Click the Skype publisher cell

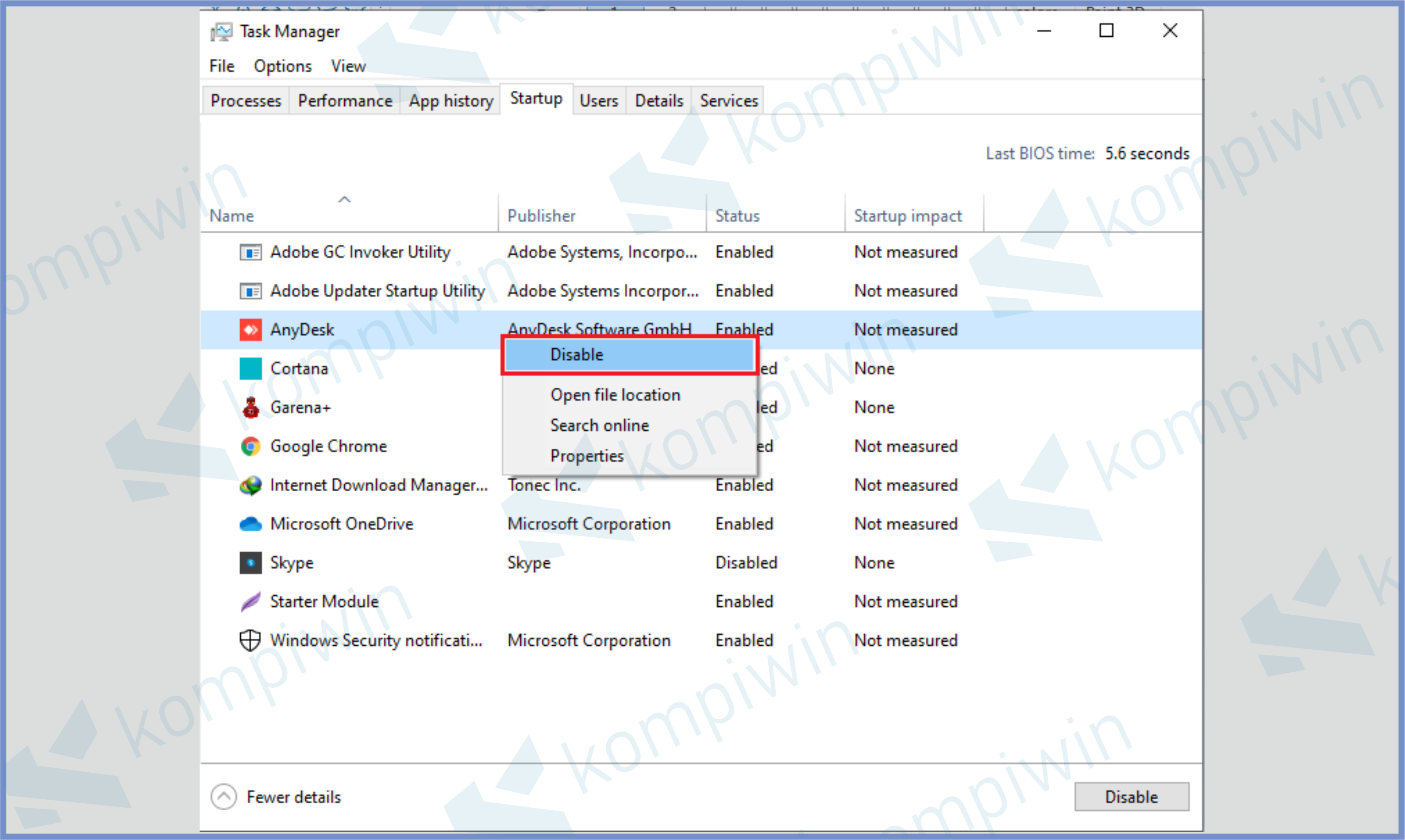528,563
